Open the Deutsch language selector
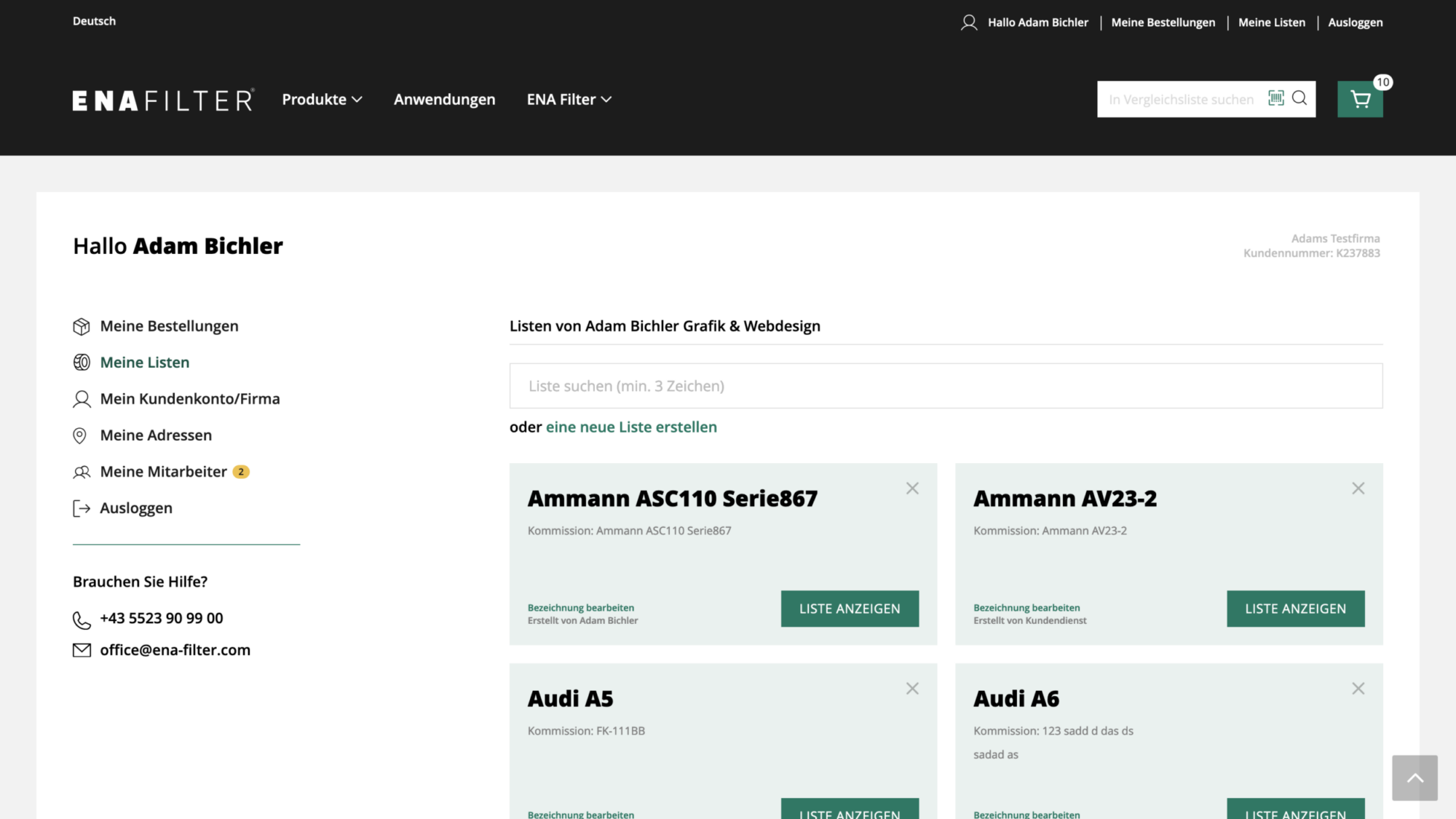The height and width of the screenshot is (819, 1456). pos(94,20)
